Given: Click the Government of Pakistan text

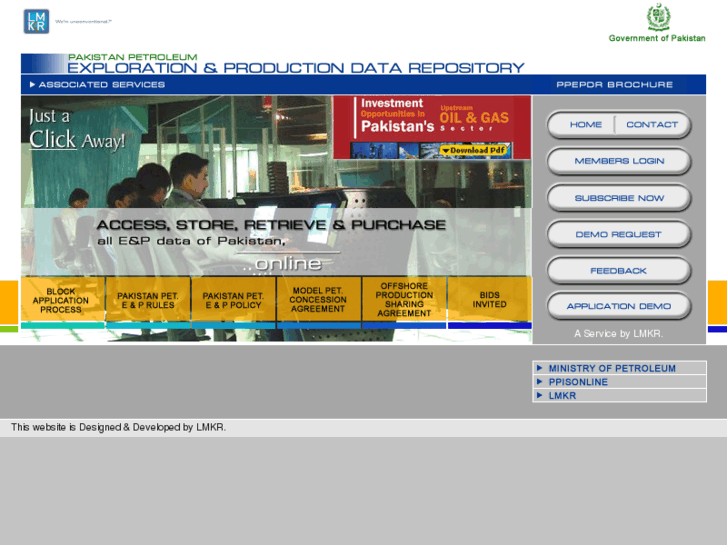Looking at the screenshot, I should click(x=657, y=38).
